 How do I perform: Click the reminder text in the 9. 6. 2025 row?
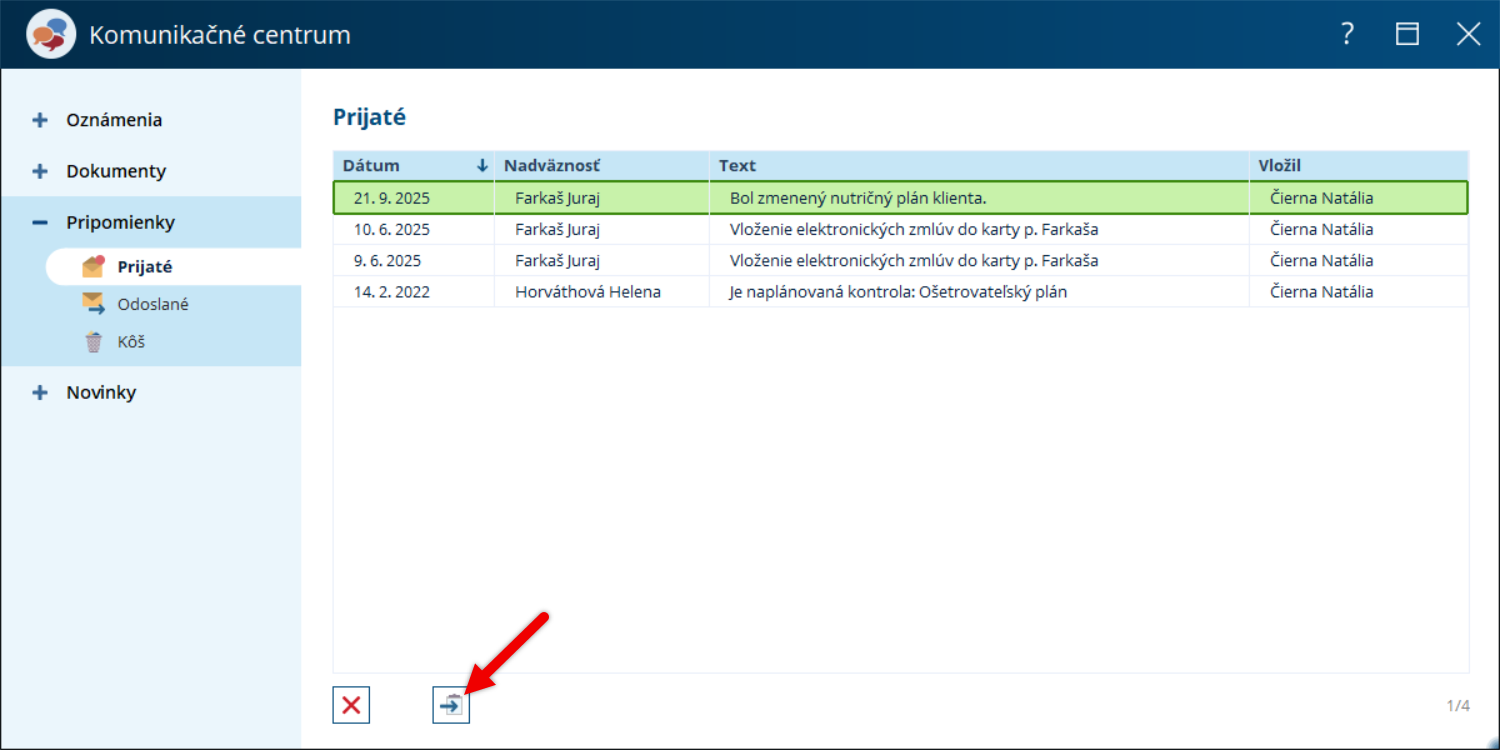[x=914, y=261]
